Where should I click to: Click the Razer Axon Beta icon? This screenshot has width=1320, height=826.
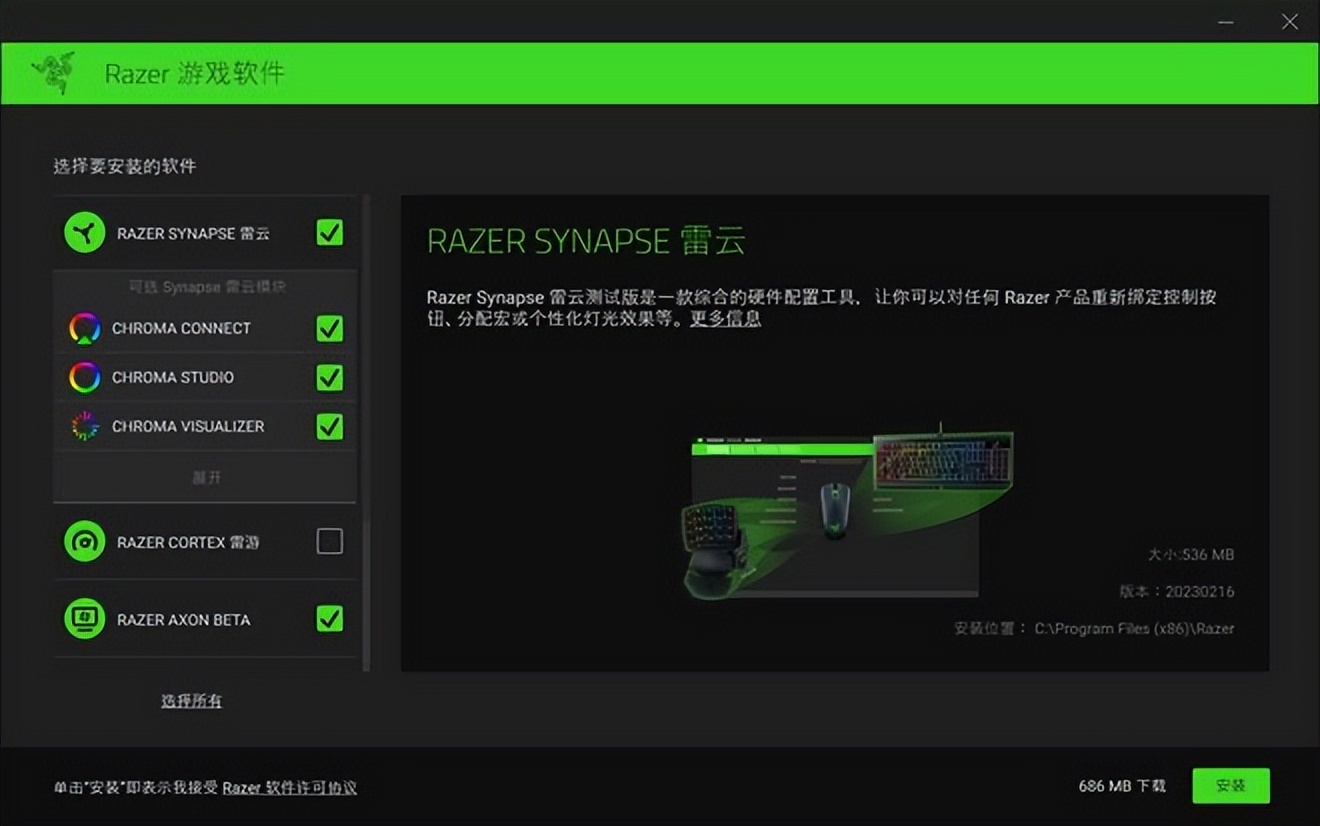85,619
